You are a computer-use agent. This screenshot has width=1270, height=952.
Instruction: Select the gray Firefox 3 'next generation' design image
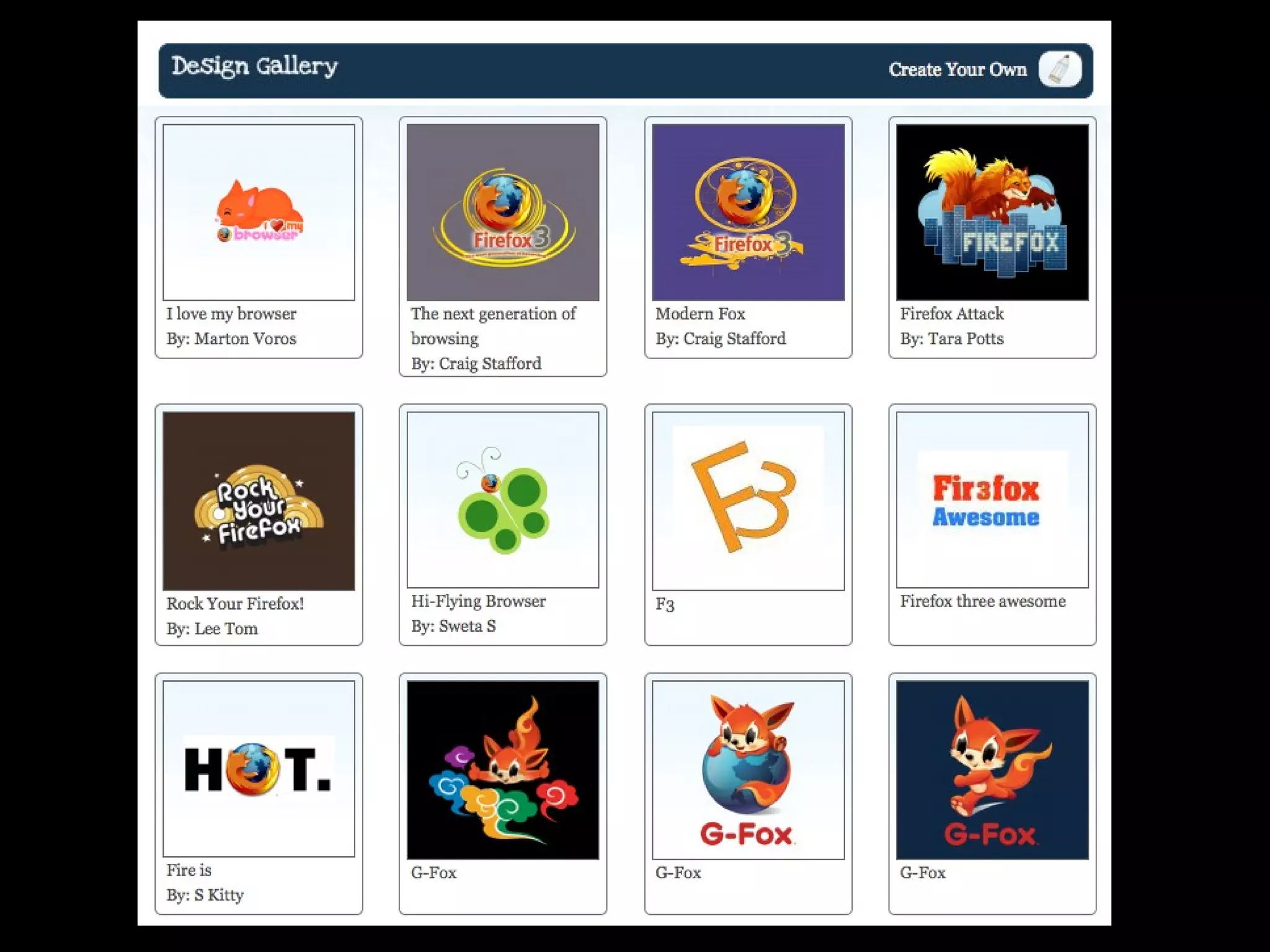(503, 212)
